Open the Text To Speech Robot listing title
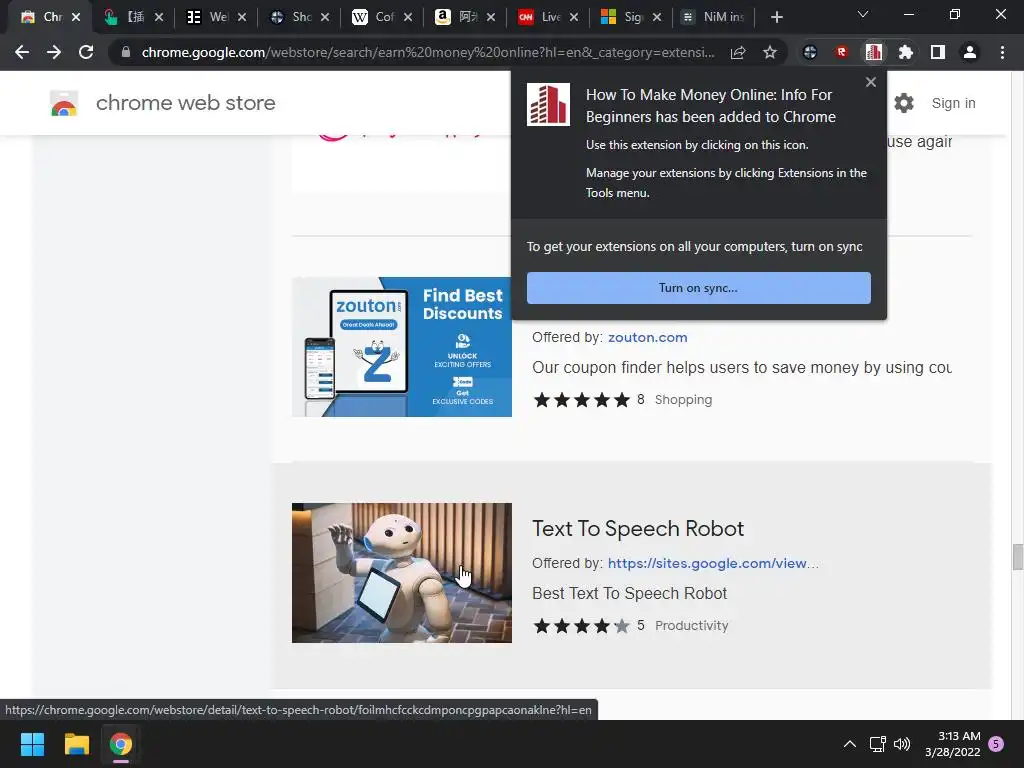 pos(638,528)
